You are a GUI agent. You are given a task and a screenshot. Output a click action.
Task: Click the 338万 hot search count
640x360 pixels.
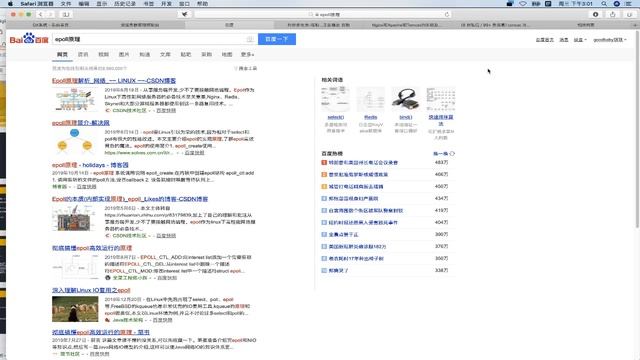(x=441, y=270)
